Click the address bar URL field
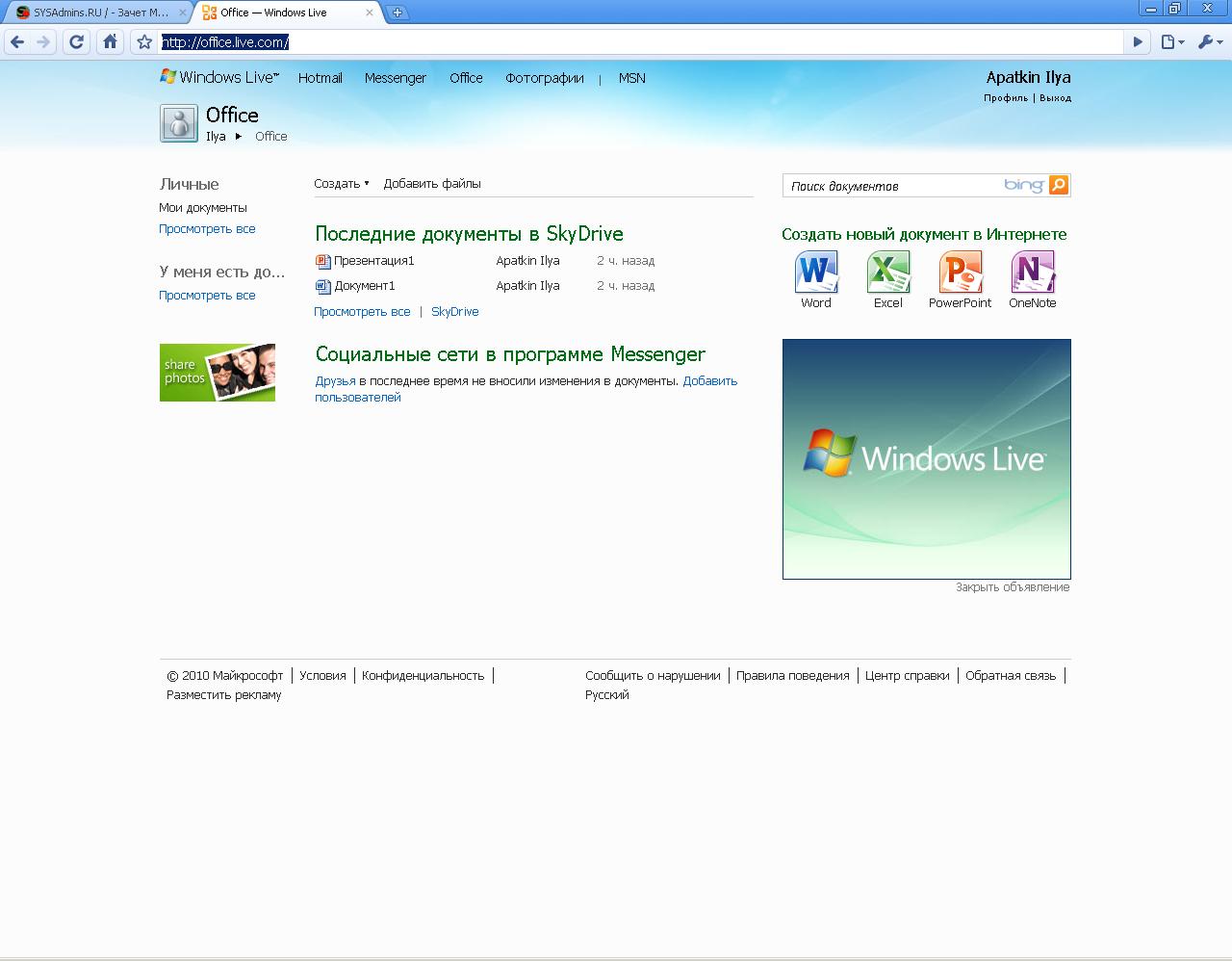Image resolution: width=1232 pixels, height=961 pixels. tap(641, 41)
